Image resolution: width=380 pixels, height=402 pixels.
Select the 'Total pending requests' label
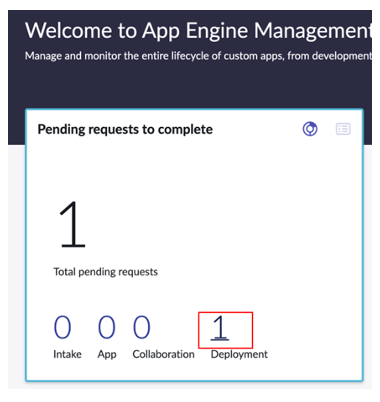point(106,272)
